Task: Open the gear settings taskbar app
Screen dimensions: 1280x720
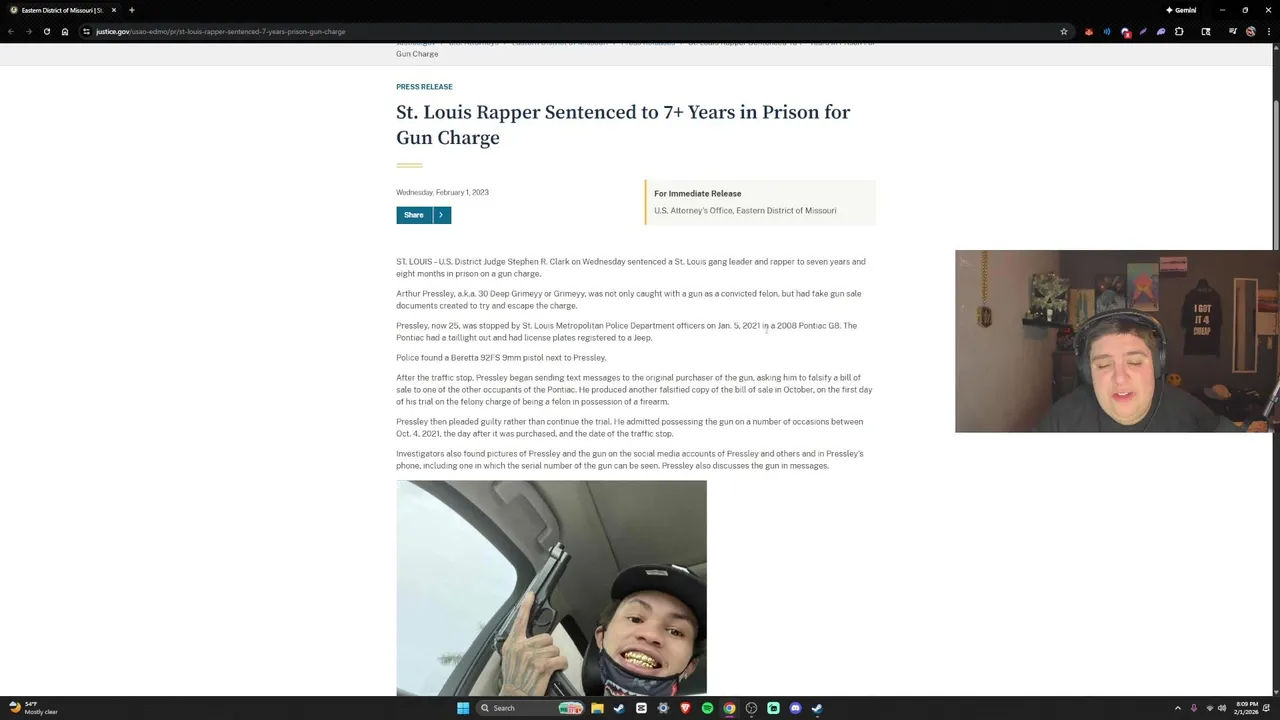Action: point(663,708)
